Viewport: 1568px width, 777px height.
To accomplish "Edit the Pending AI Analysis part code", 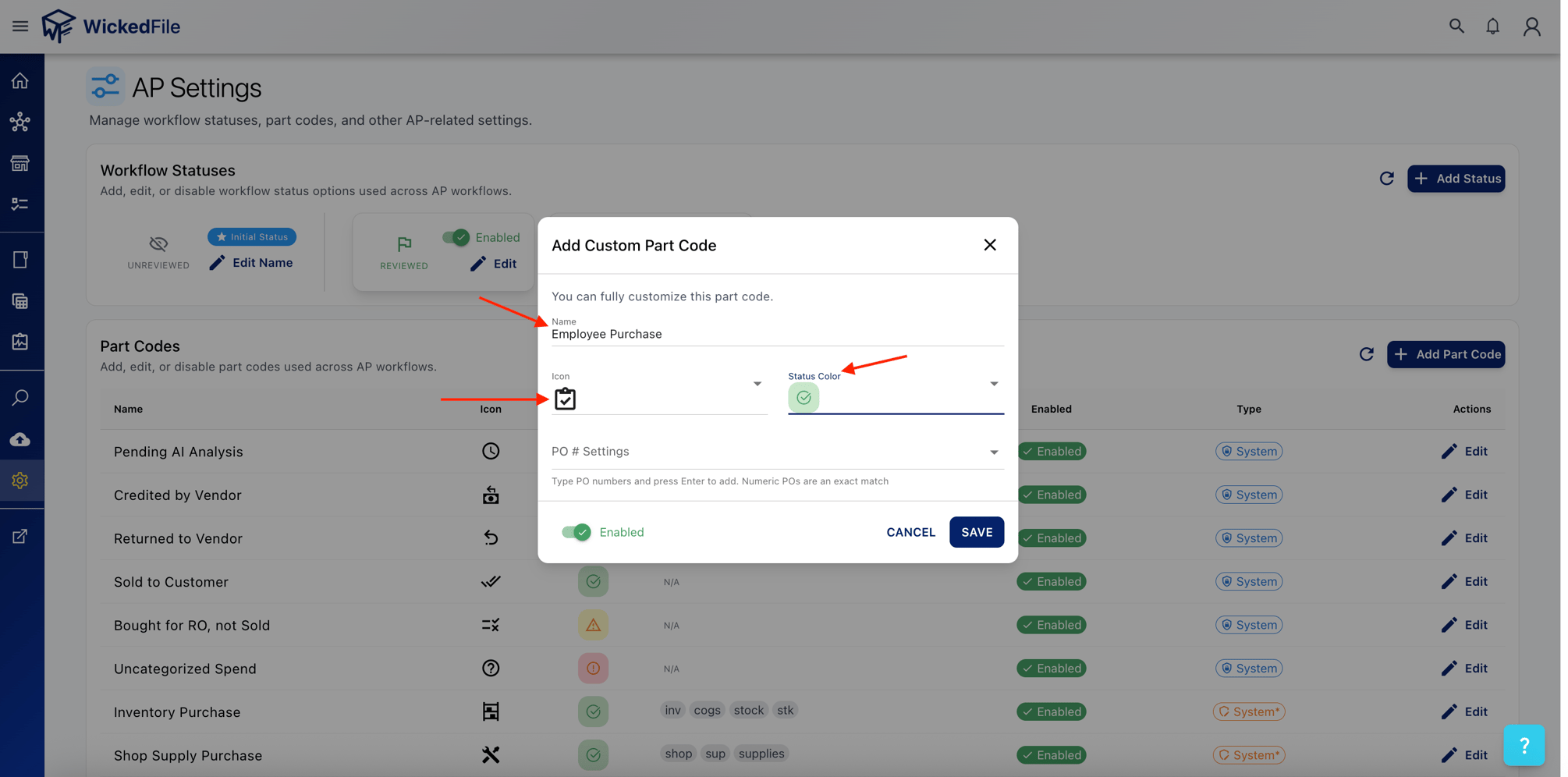I will click(x=1464, y=451).
